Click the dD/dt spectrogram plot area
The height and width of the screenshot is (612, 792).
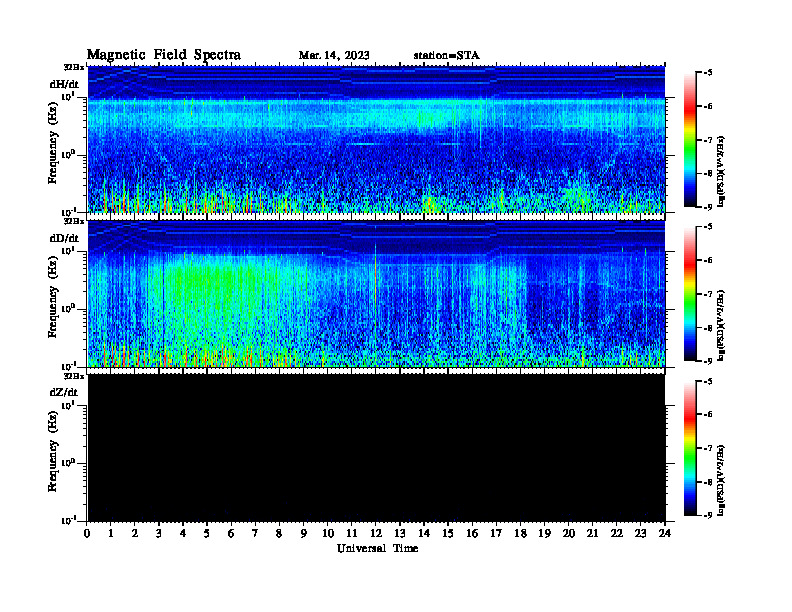coord(376,293)
